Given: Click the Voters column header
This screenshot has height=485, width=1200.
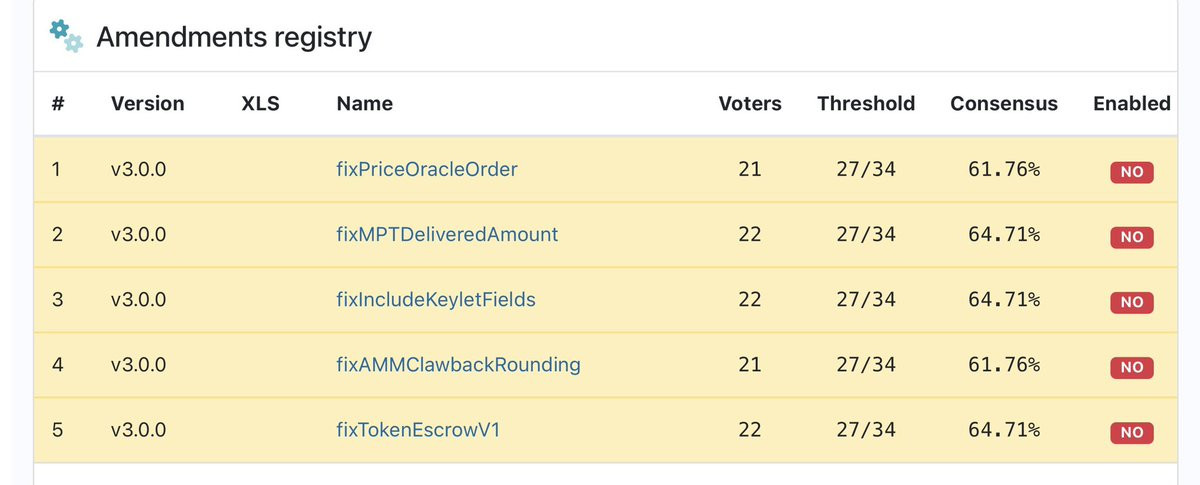Looking at the screenshot, I should coord(750,103).
